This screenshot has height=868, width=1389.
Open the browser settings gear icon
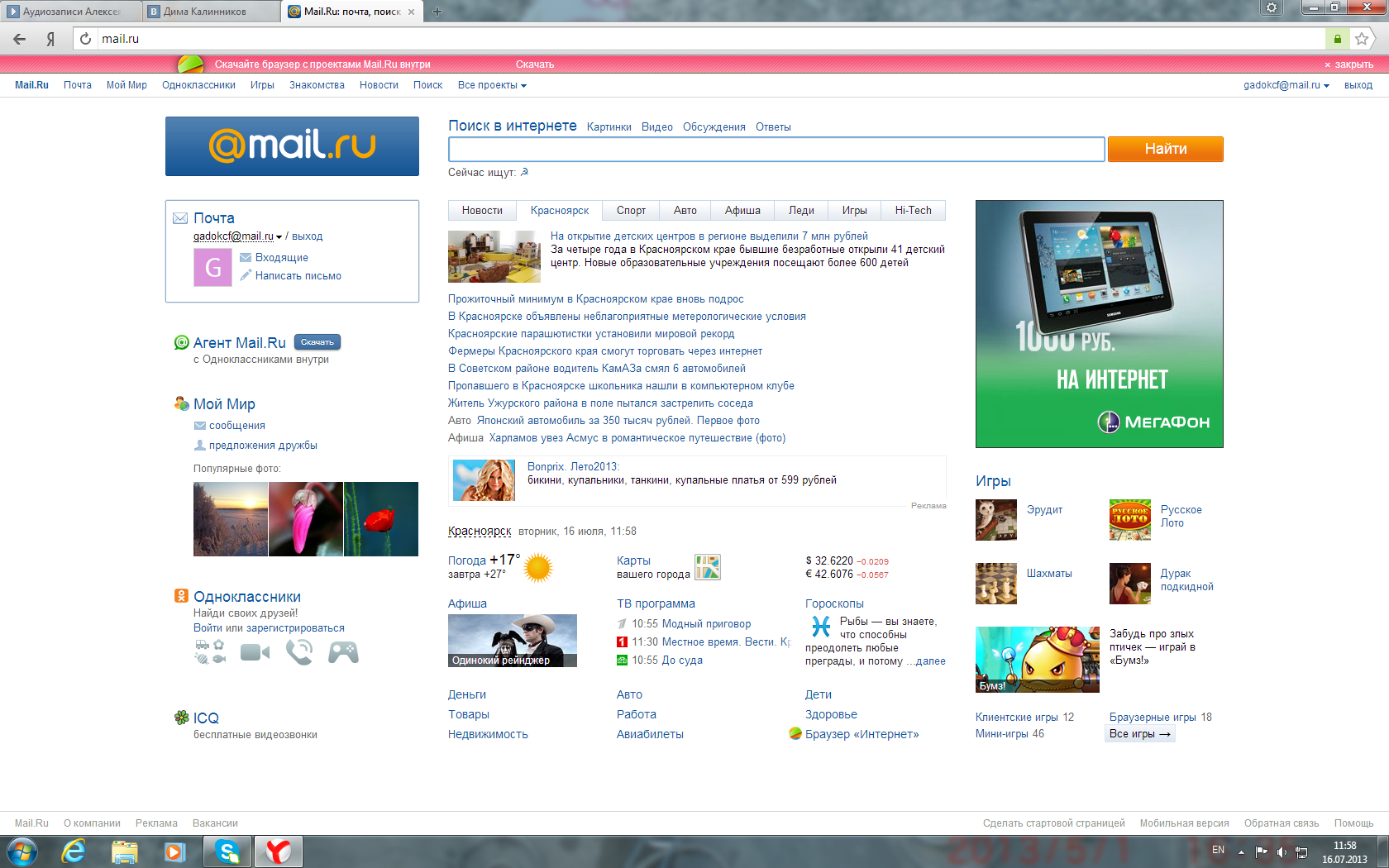[x=1272, y=7]
